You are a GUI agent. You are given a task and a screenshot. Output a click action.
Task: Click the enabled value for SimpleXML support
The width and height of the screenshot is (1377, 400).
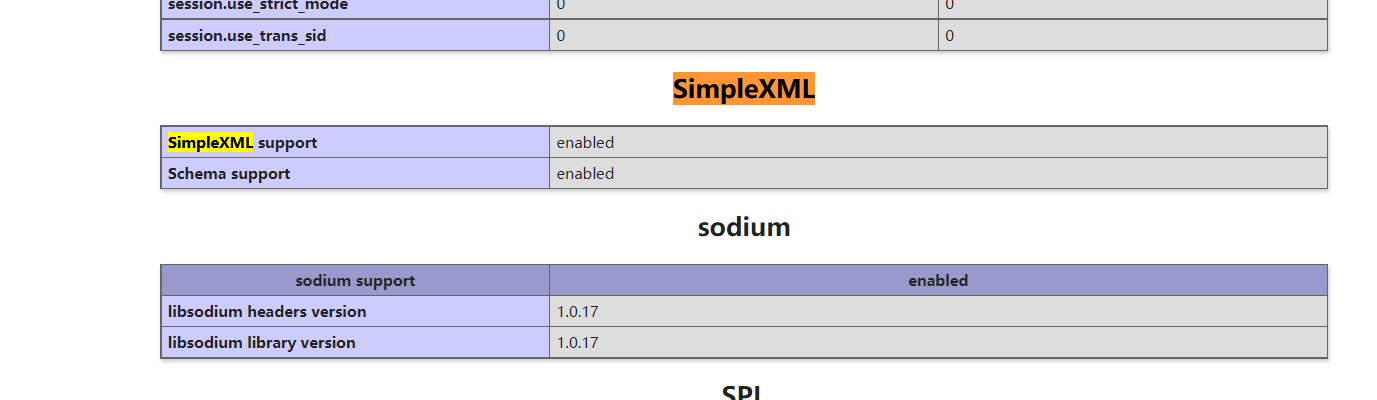585,143
